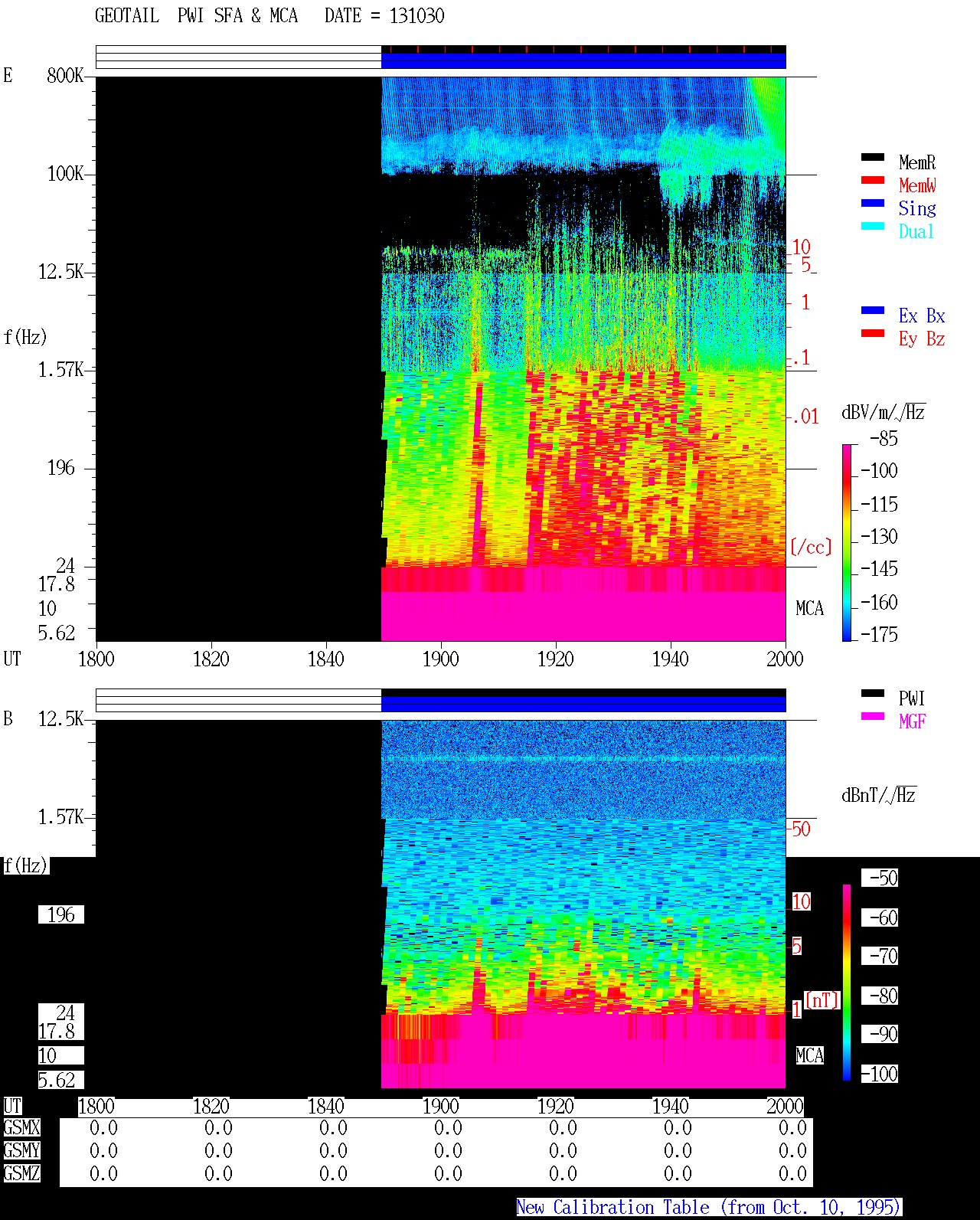The height and width of the screenshot is (1220, 980).
Task: Click the red MemW legend swatch
Action: click(873, 180)
